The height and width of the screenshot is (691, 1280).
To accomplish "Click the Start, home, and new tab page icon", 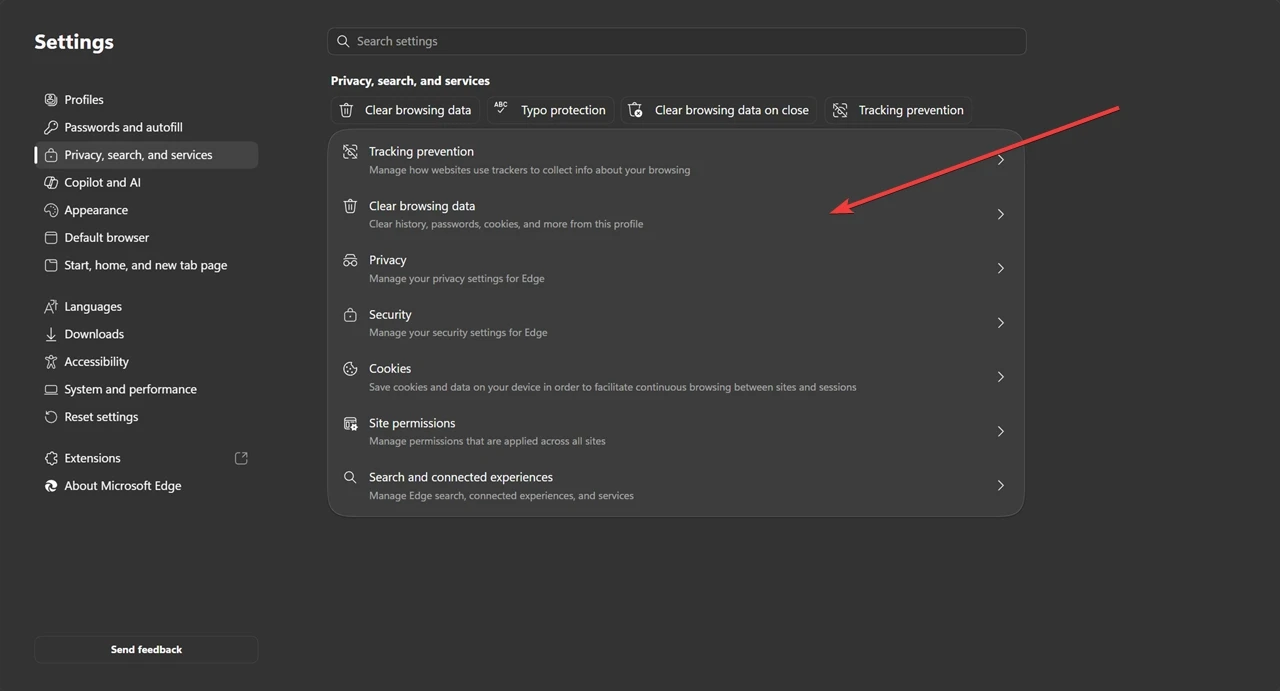I will (51, 265).
